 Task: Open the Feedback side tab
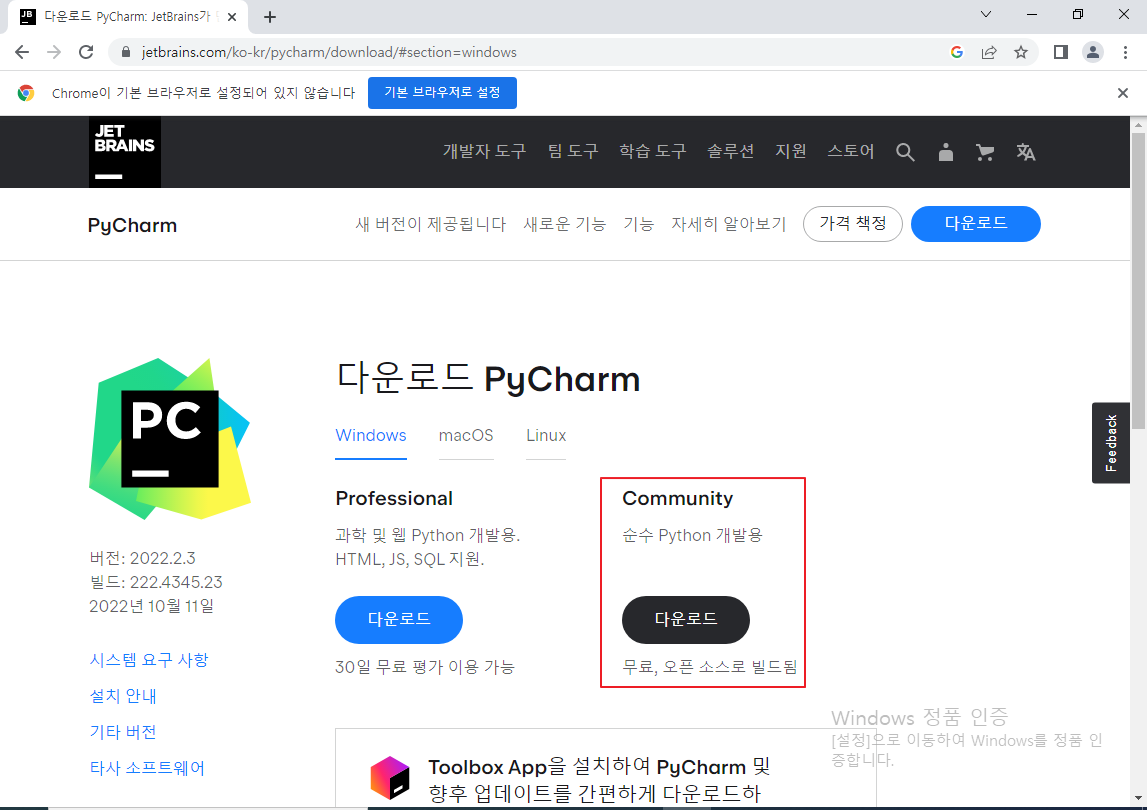tap(1111, 443)
